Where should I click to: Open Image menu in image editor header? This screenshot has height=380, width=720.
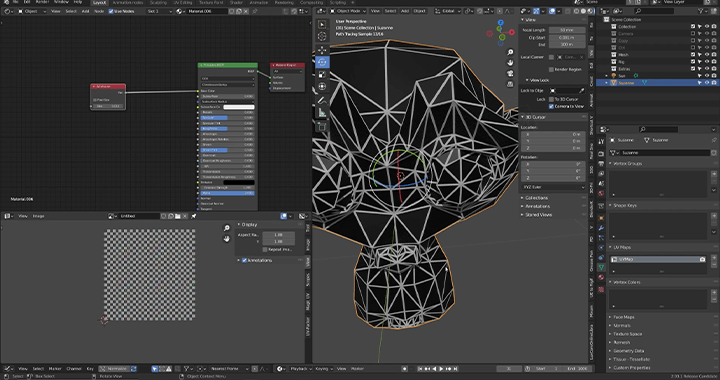[38, 216]
